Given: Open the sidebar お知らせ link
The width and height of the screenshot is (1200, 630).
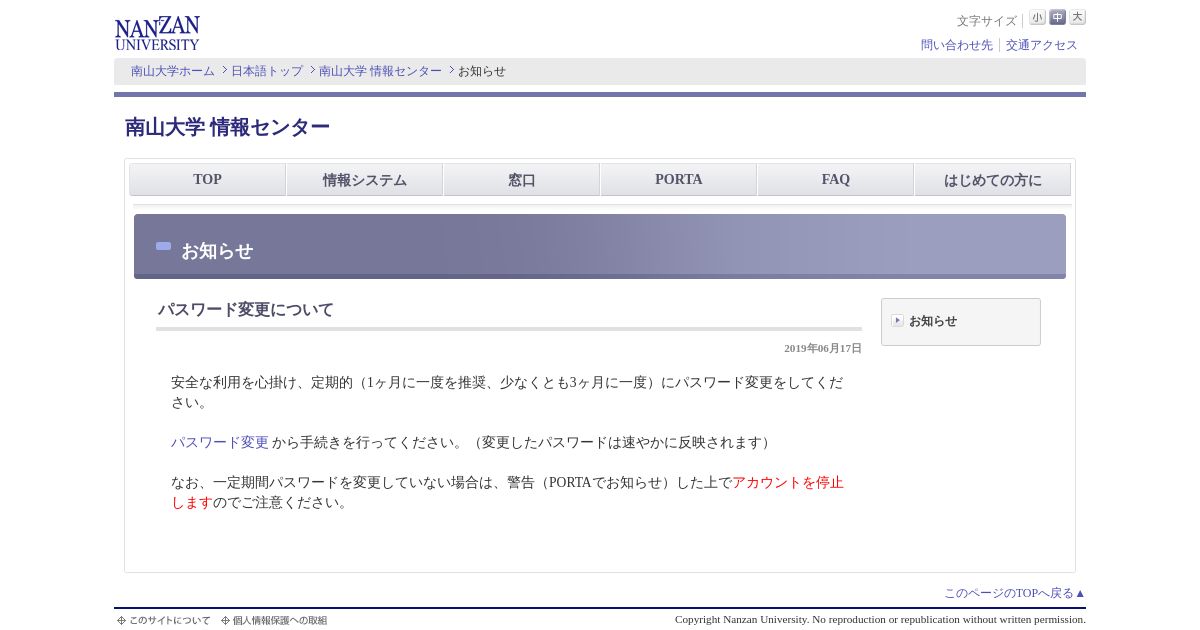Looking at the screenshot, I should tap(933, 321).
